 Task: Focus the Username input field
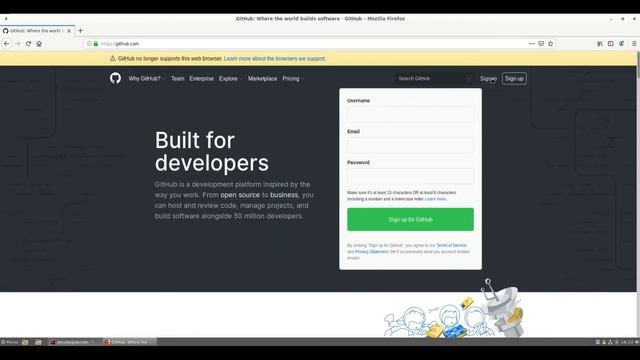click(410, 114)
